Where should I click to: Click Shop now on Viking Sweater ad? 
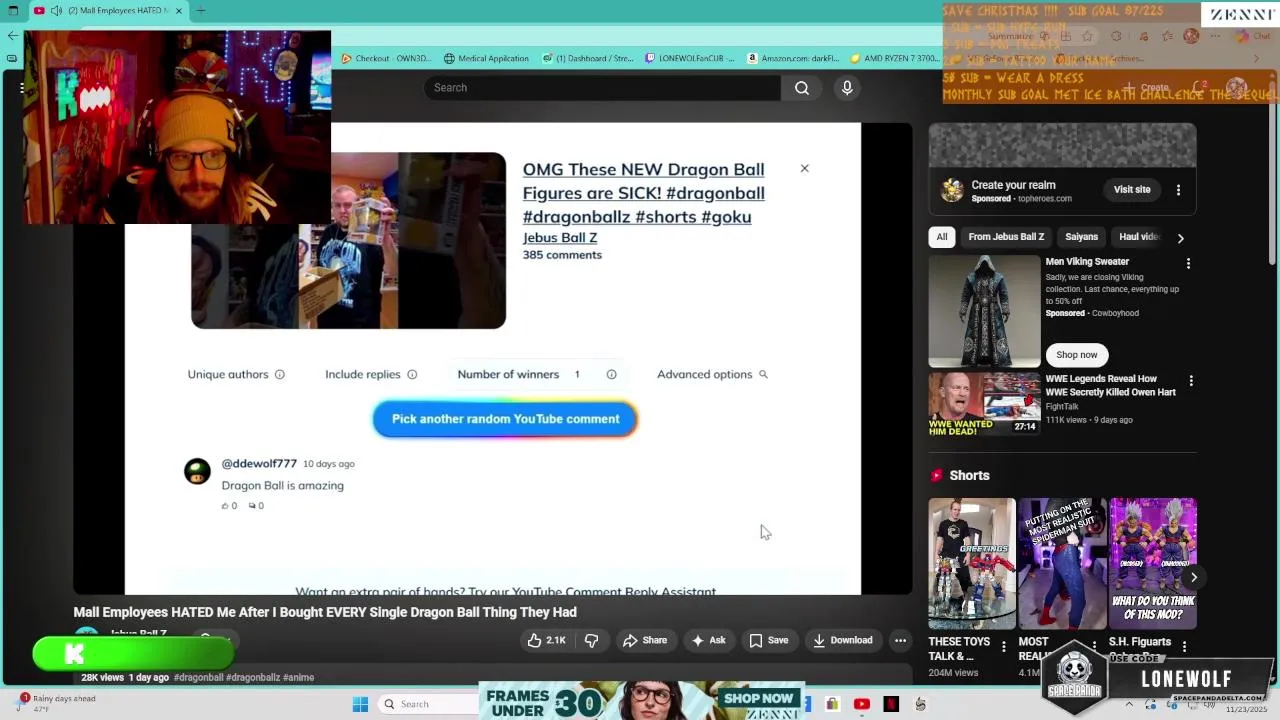pos(1076,355)
